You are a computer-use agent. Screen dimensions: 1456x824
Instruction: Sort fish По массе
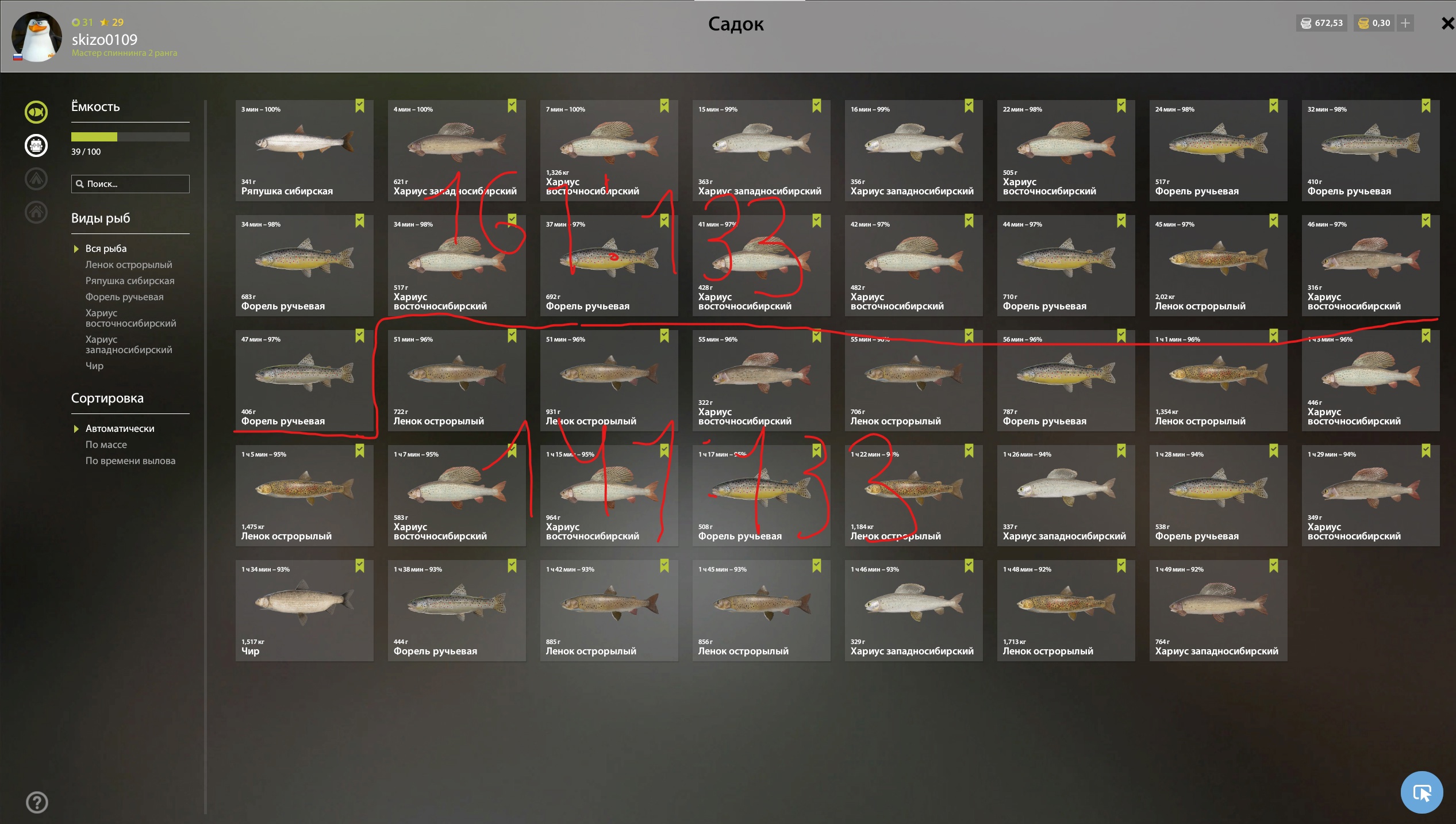pos(106,444)
